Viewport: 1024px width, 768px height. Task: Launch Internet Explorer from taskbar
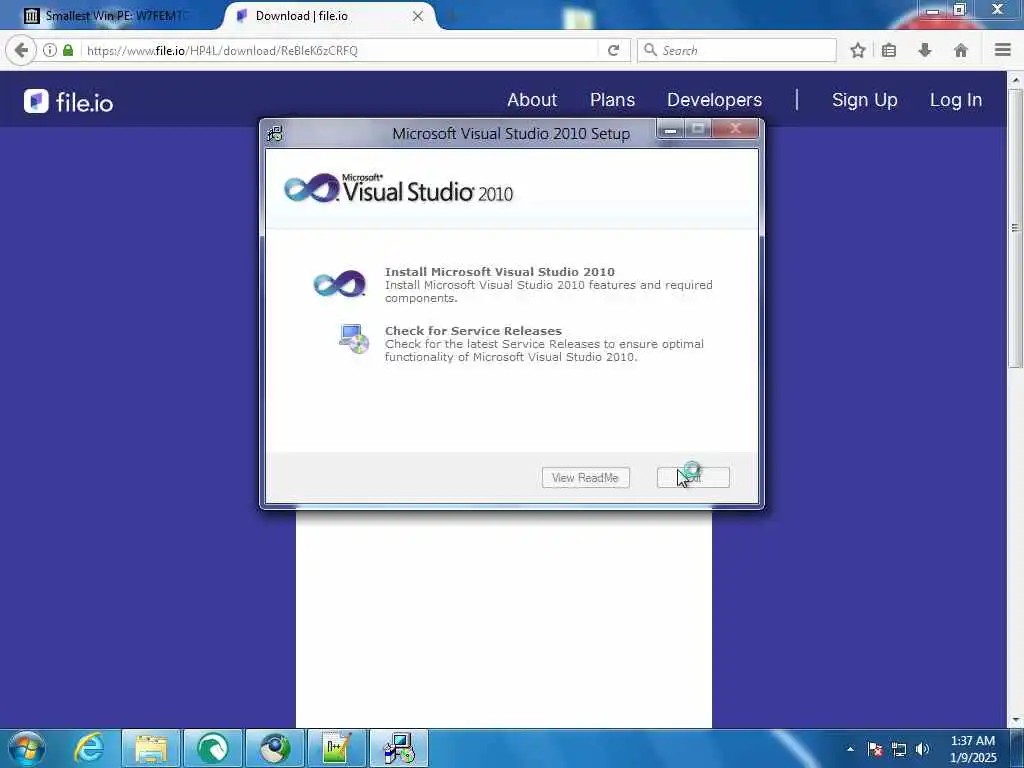point(89,748)
